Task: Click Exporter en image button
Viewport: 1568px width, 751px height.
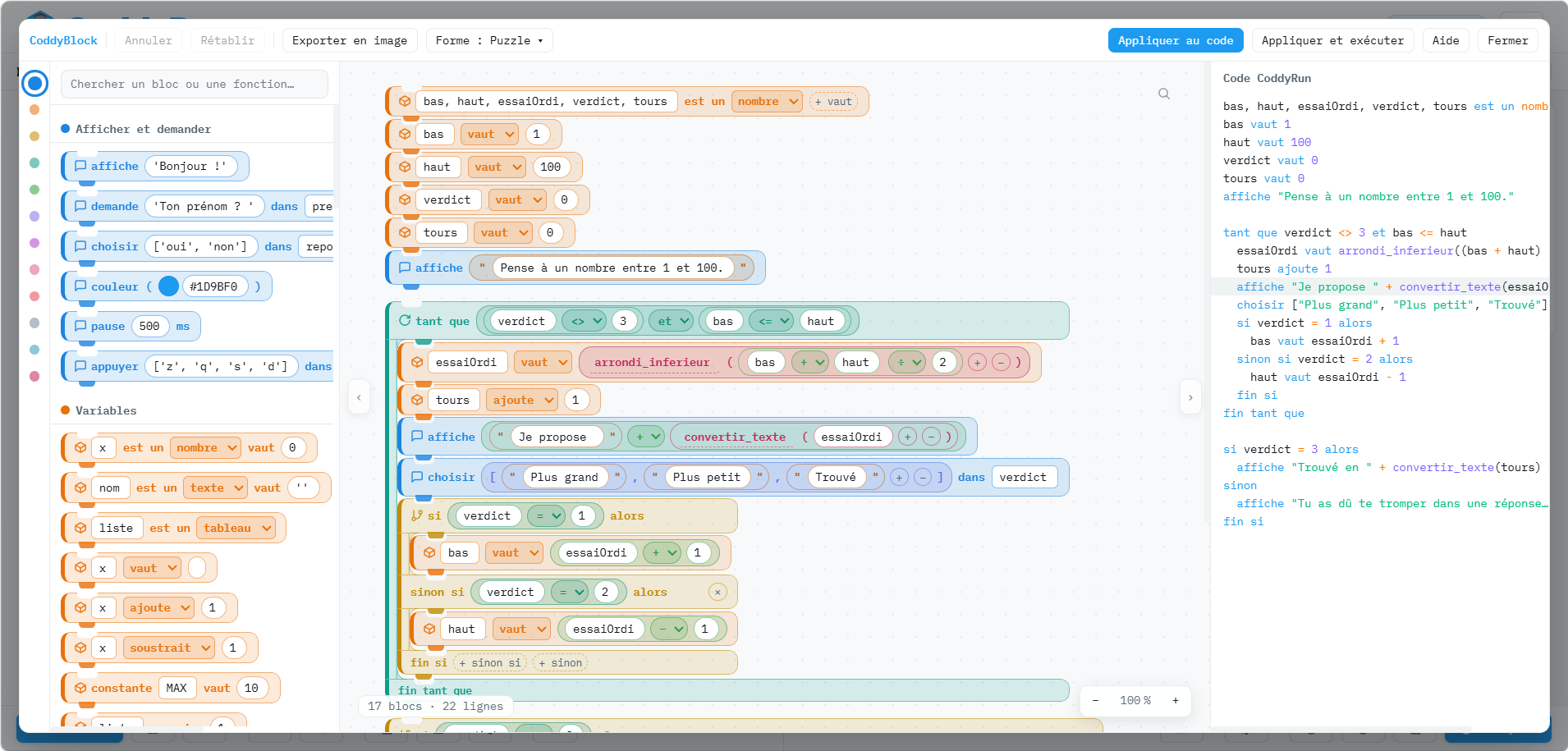Action: pyautogui.click(x=350, y=40)
